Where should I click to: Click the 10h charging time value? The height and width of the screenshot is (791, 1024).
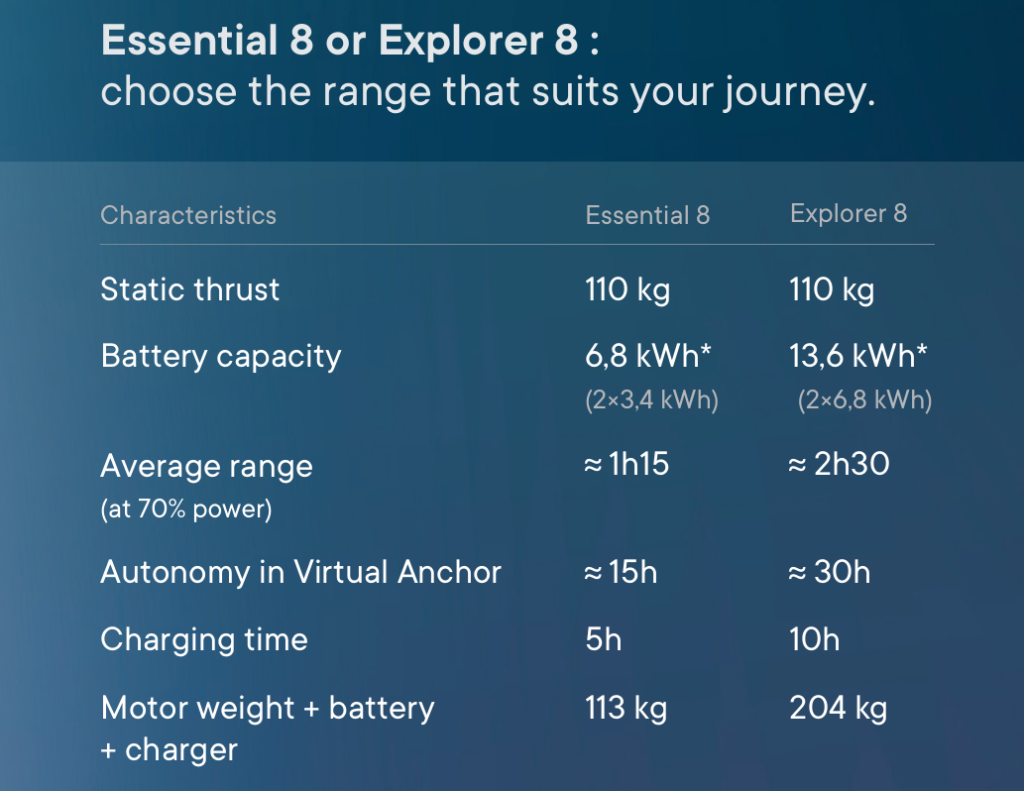point(814,640)
